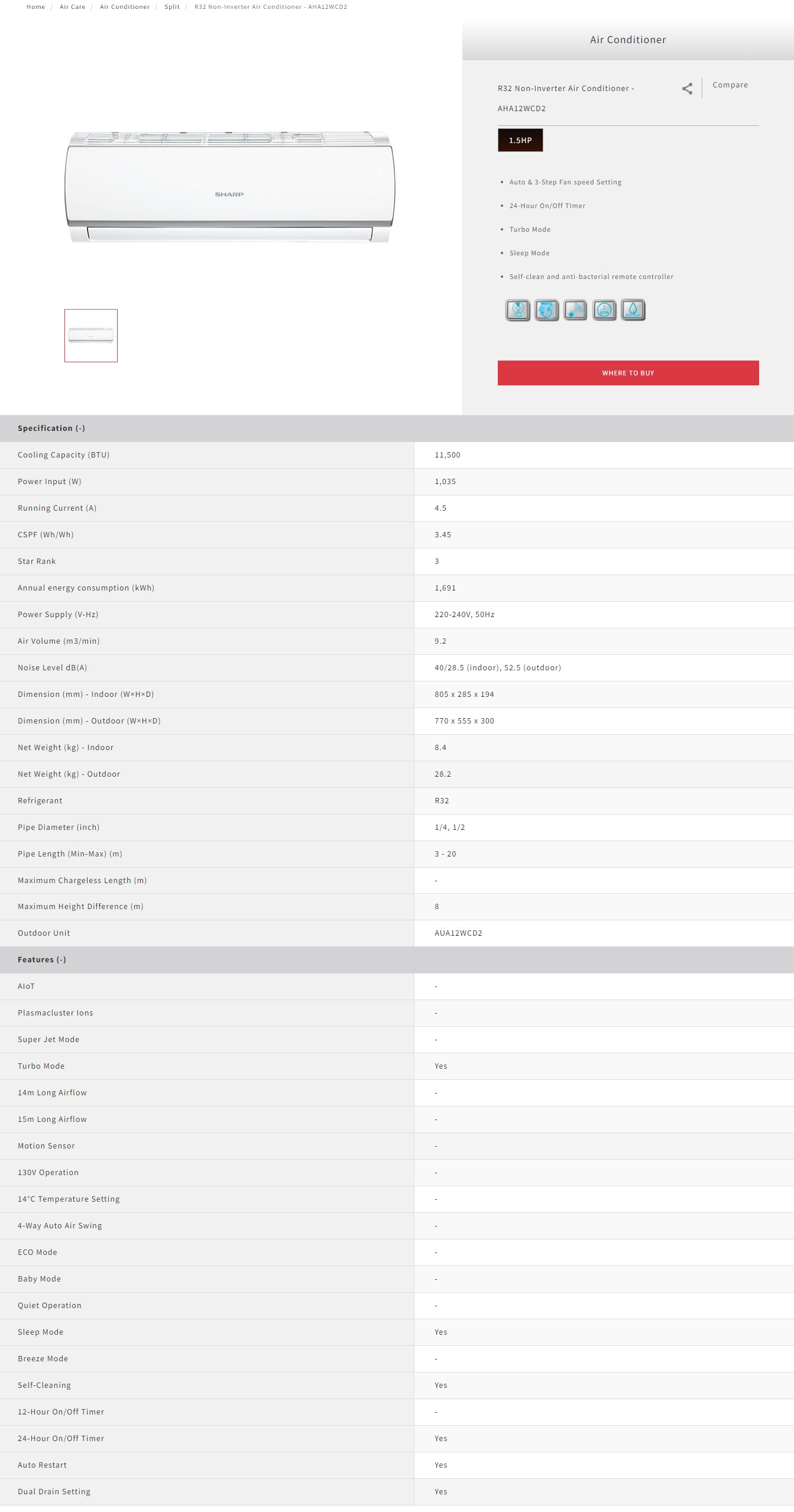Select the 1.5HP capacity option
Image resolution: width=794 pixels, height=1512 pixels.
click(x=520, y=140)
